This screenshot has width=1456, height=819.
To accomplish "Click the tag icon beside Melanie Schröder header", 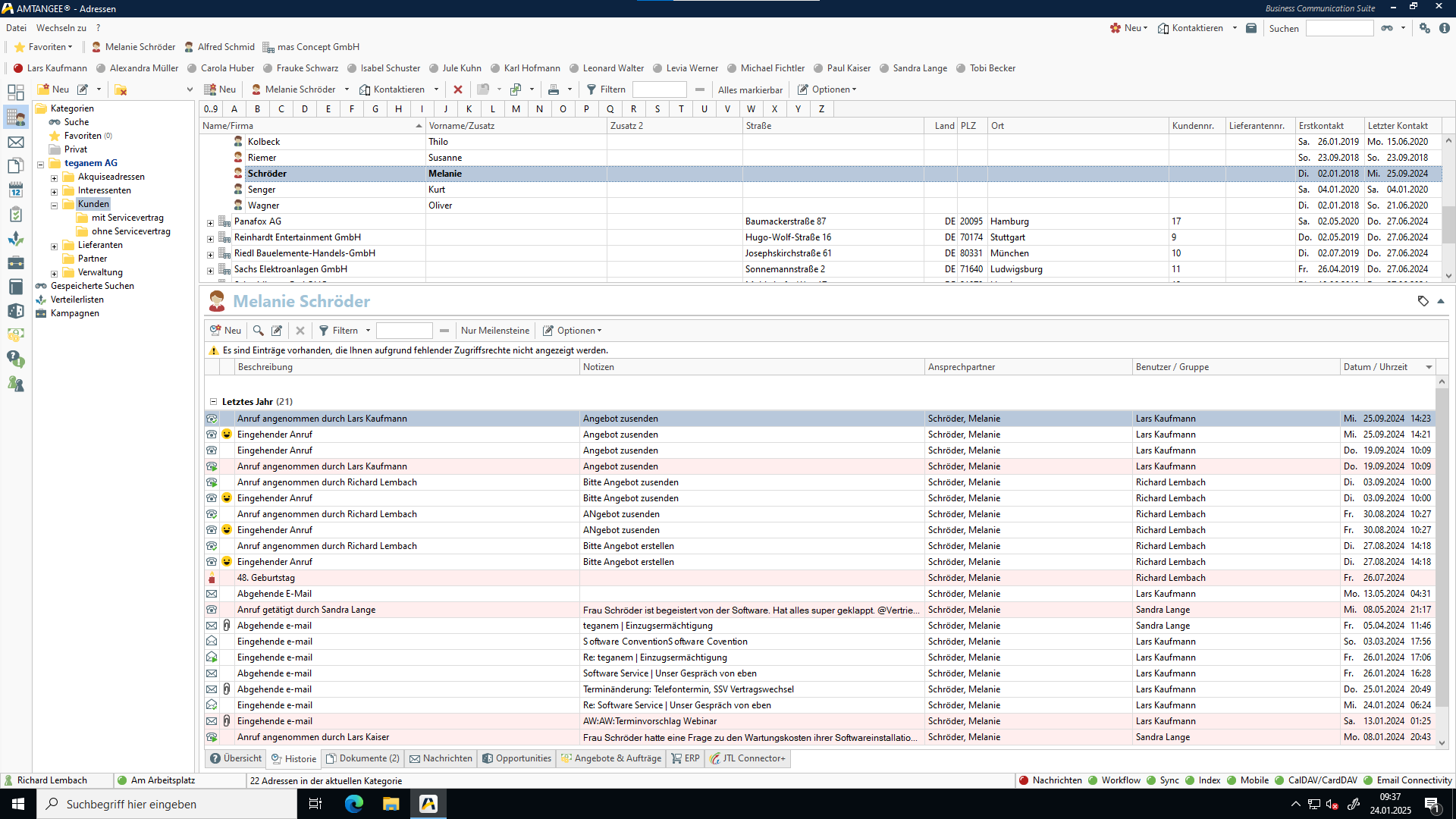I will [1423, 301].
